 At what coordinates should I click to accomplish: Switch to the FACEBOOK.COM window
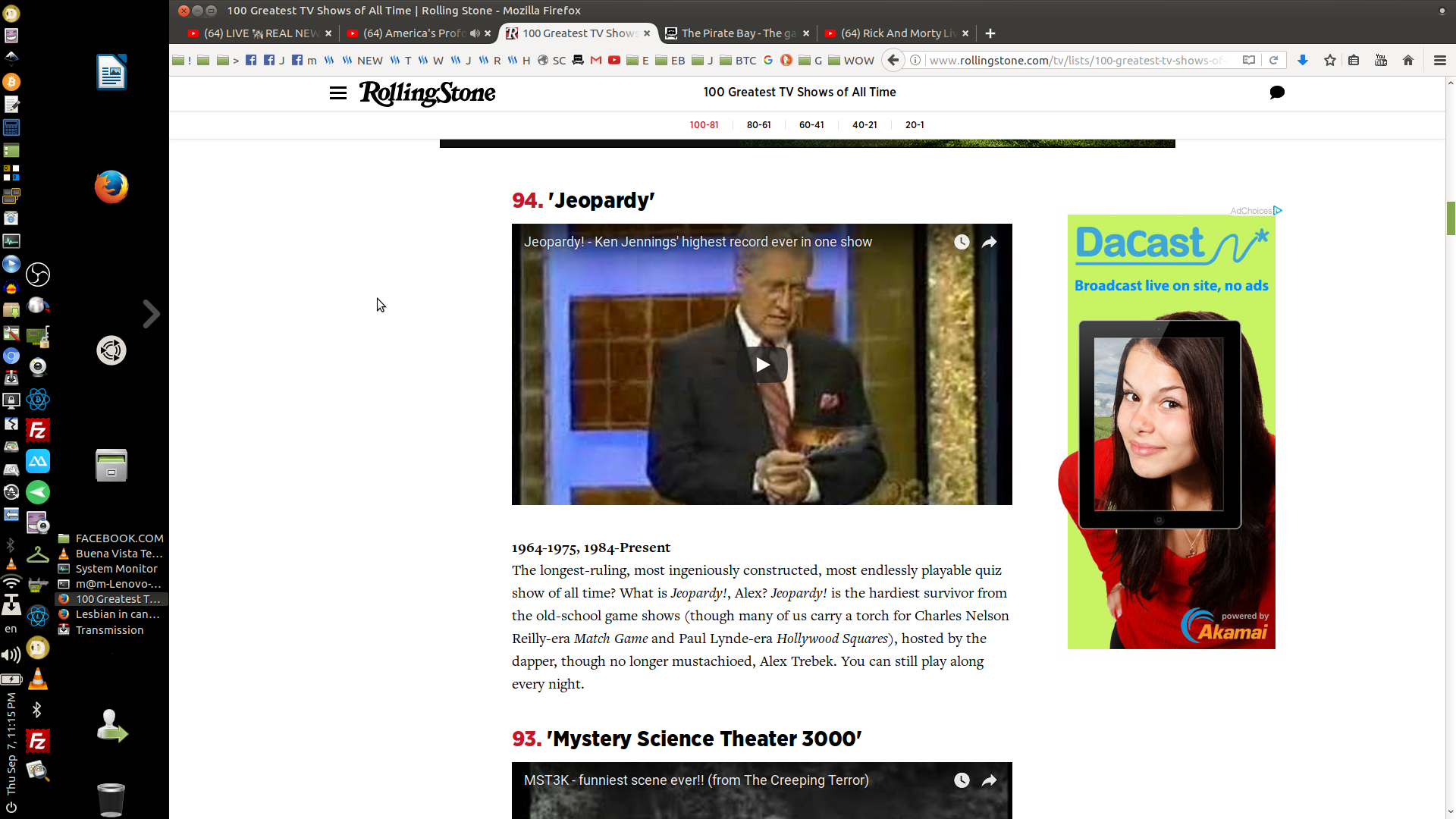[111, 538]
